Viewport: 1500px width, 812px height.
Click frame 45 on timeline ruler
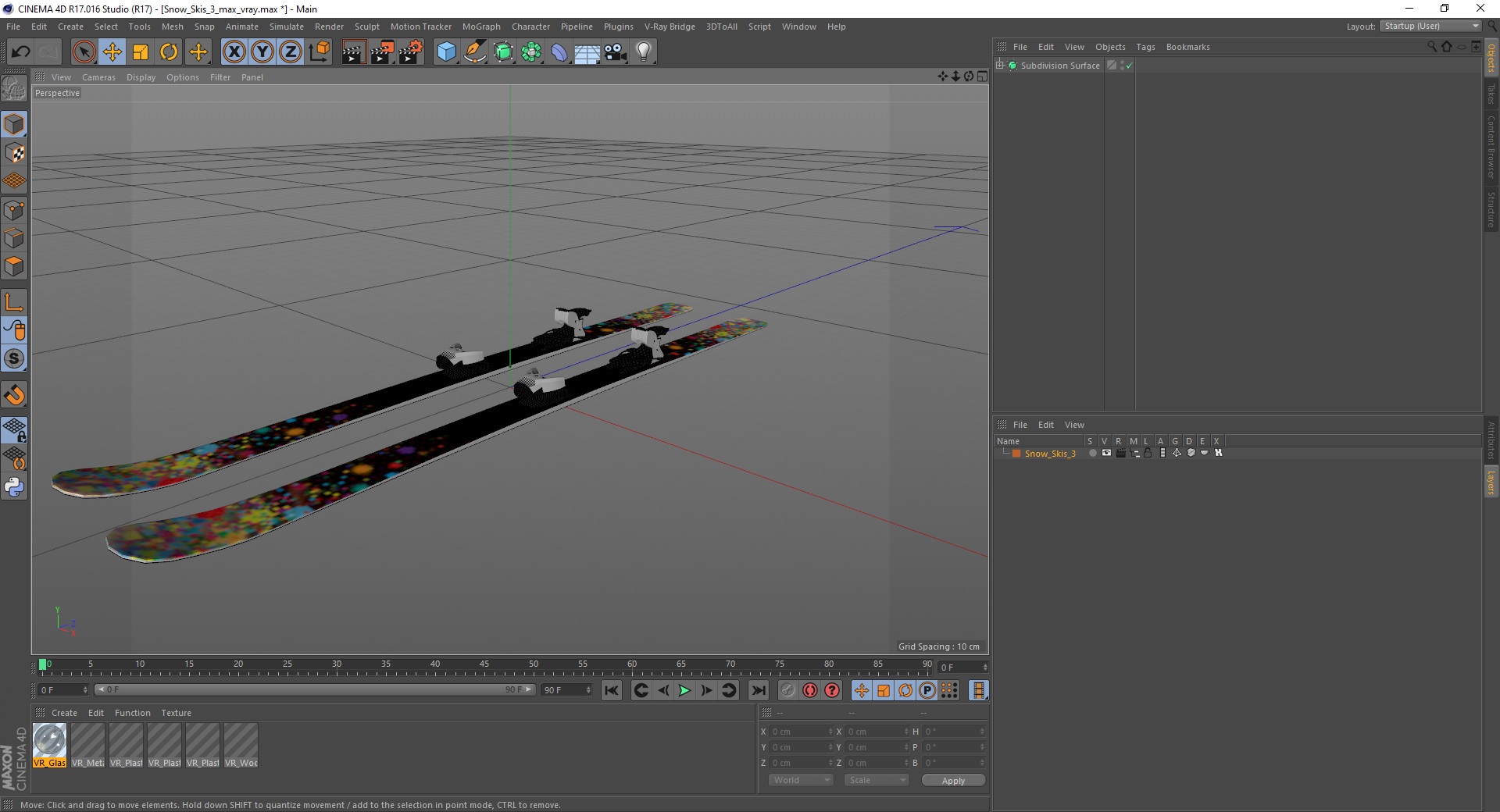[x=484, y=666]
